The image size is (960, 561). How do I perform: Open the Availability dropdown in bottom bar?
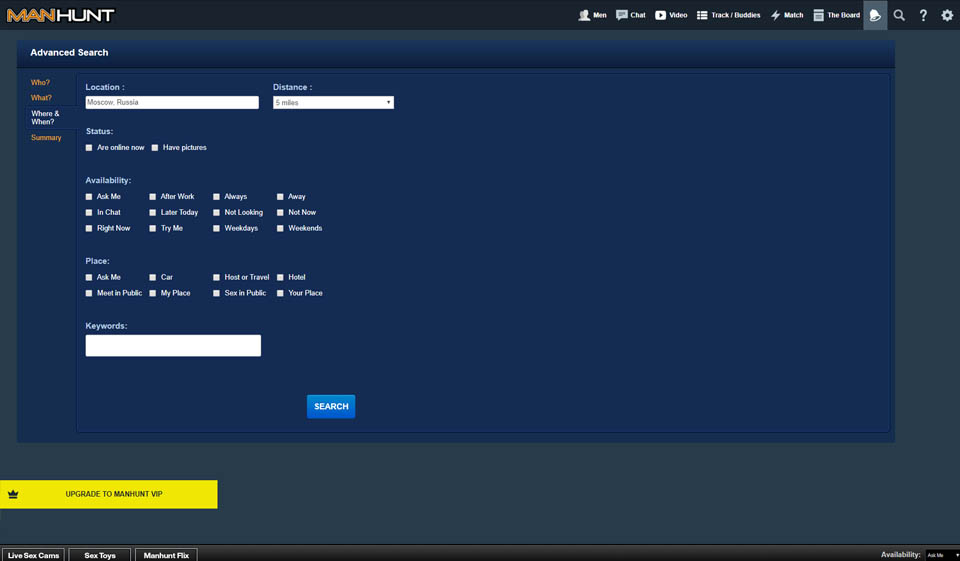pyautogui.click(x=941, y=555)
